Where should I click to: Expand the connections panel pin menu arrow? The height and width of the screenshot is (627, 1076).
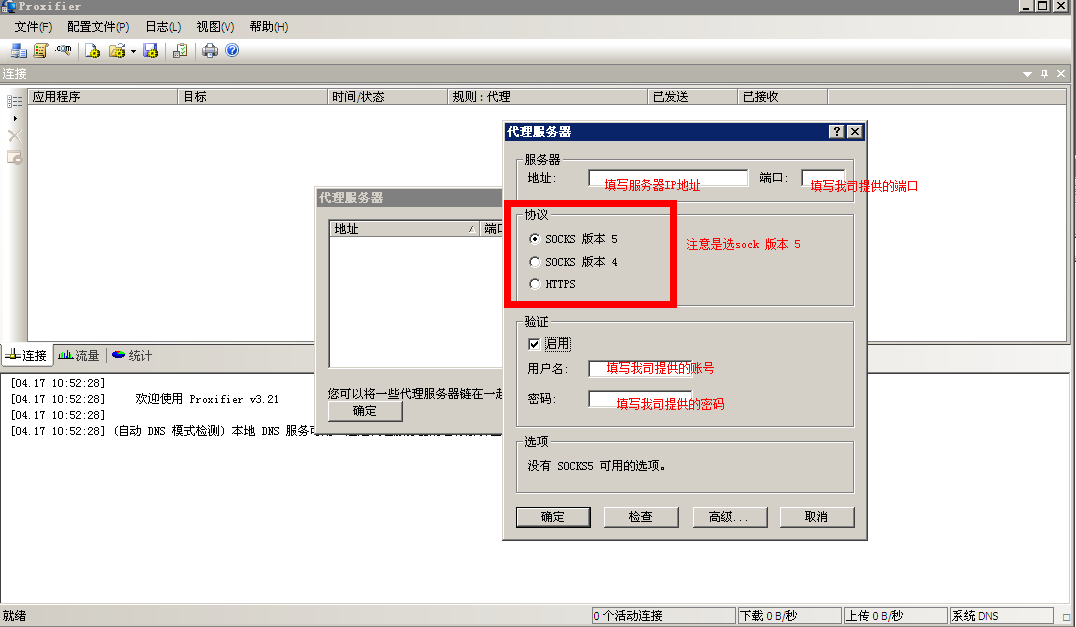(x=1027, y=74)
